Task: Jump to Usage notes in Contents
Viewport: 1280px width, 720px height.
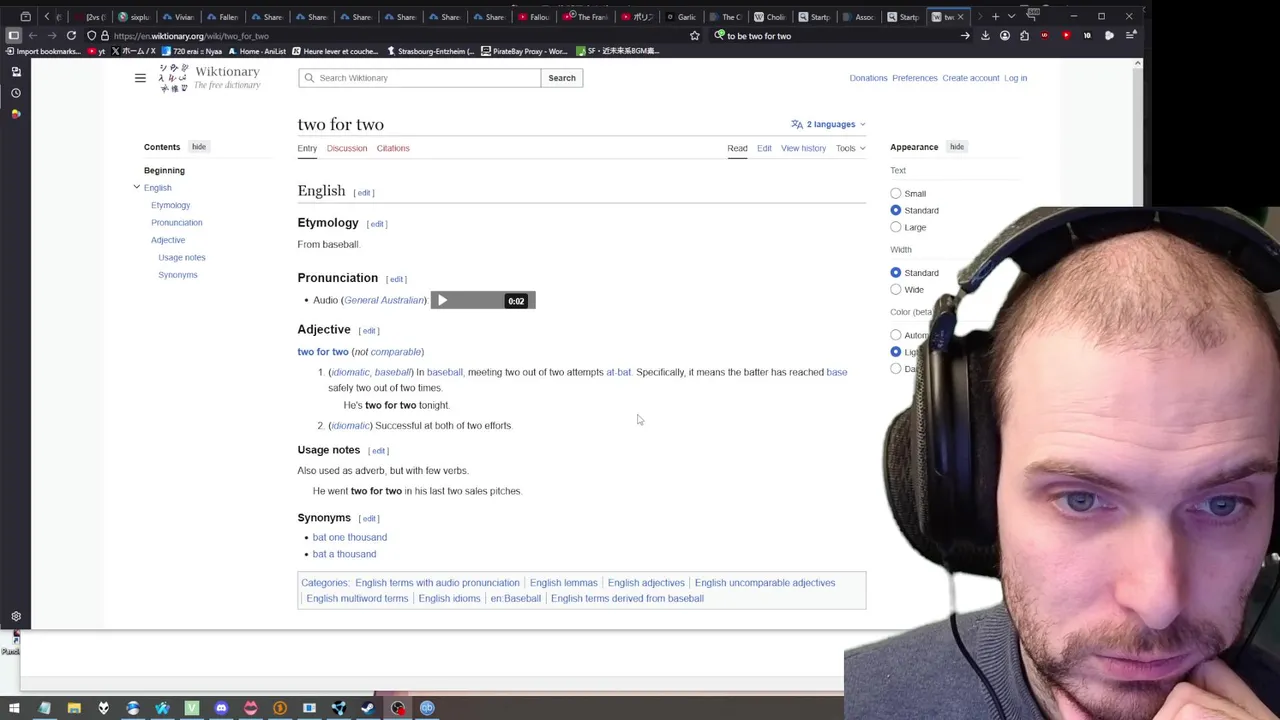Action: click(x=182, y=257)
